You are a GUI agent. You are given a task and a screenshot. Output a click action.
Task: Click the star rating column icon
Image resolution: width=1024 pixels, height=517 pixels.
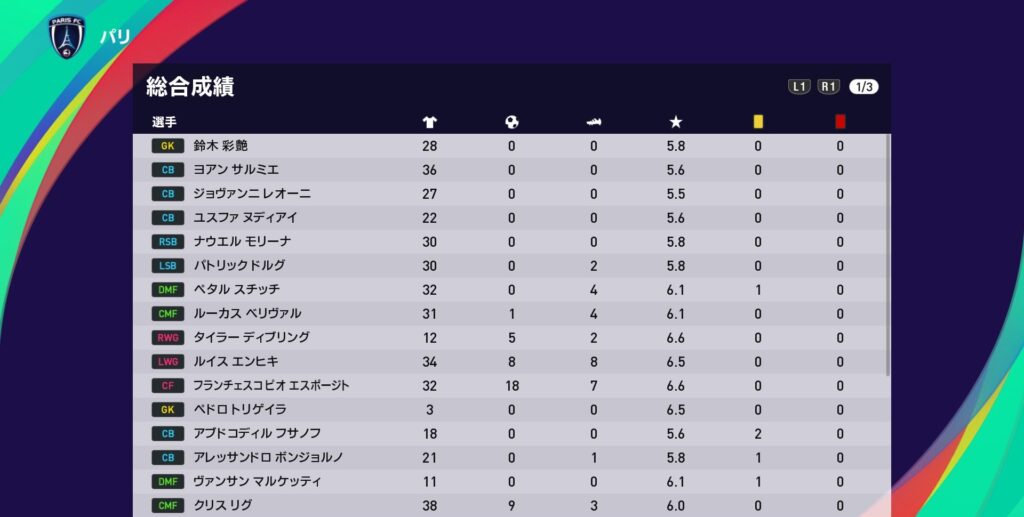[x=676, y=122]
